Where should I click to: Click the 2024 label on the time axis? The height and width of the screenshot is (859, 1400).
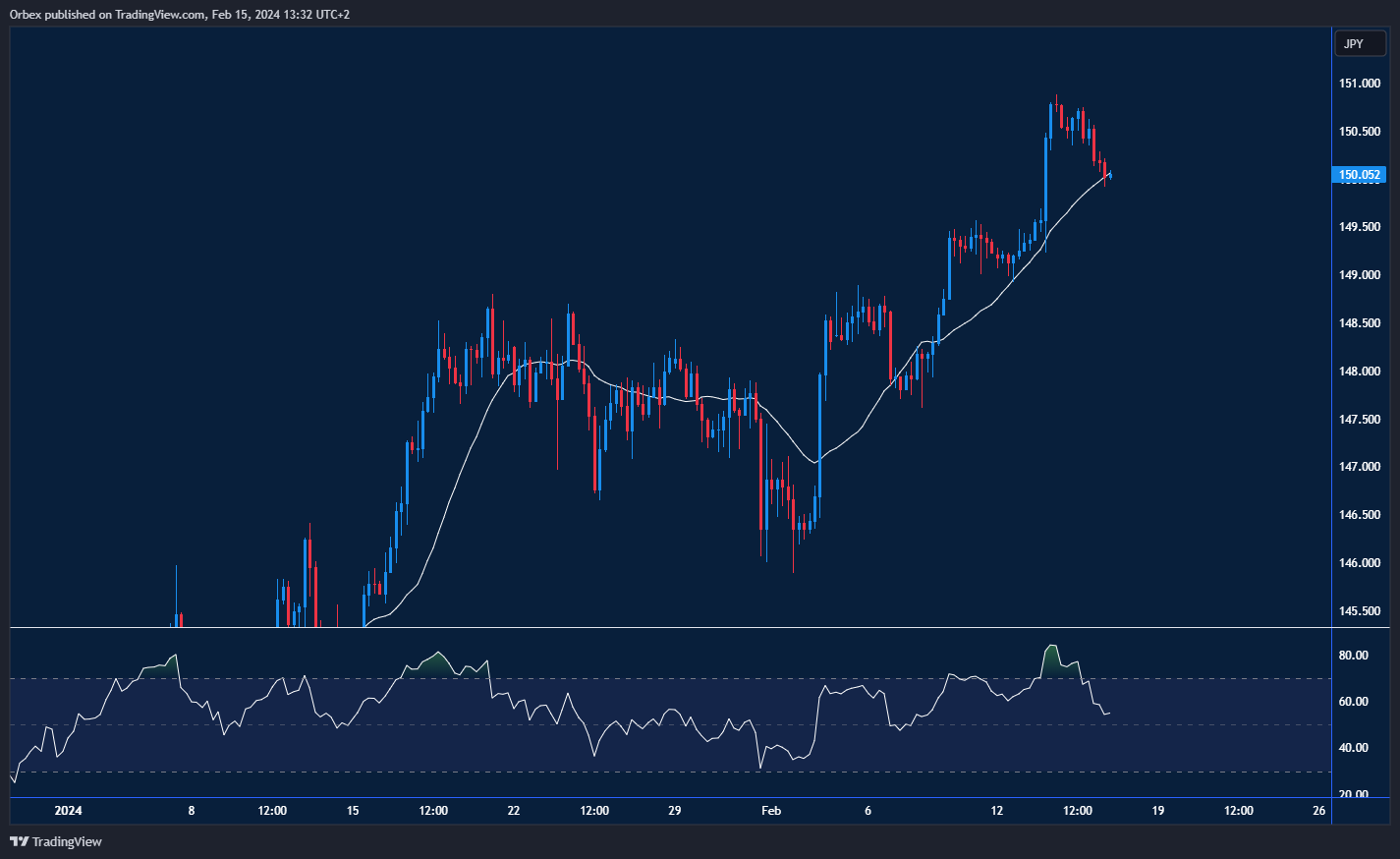coord(68,811)
